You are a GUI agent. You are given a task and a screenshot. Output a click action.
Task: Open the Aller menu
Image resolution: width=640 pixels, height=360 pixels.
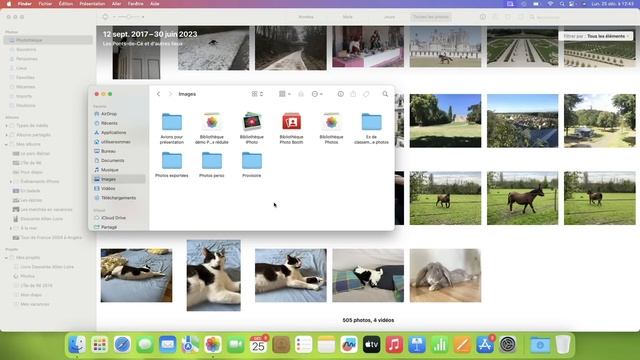pos(116,4)
